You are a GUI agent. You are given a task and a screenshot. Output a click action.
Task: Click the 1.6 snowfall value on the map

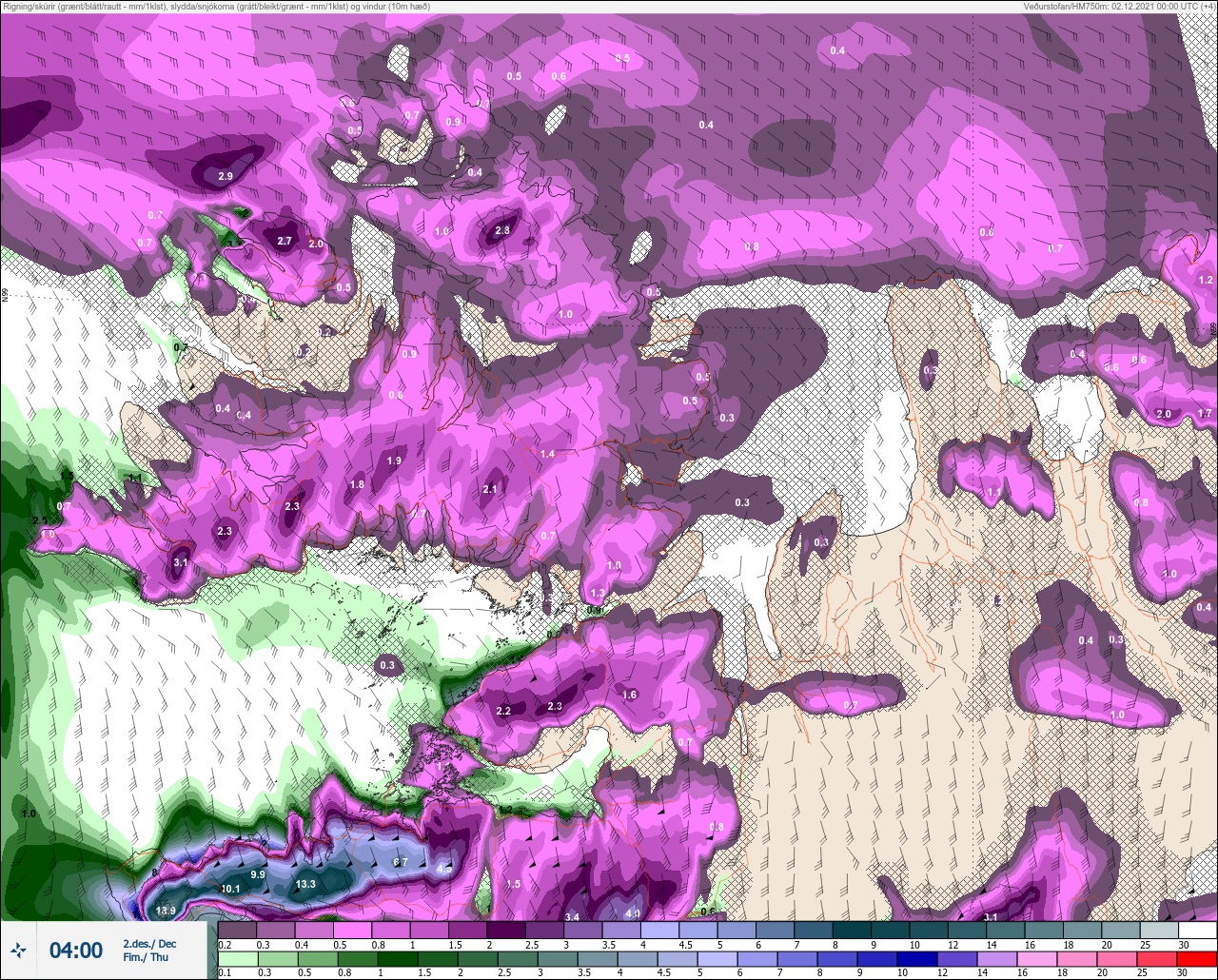(x=629, y=695)
